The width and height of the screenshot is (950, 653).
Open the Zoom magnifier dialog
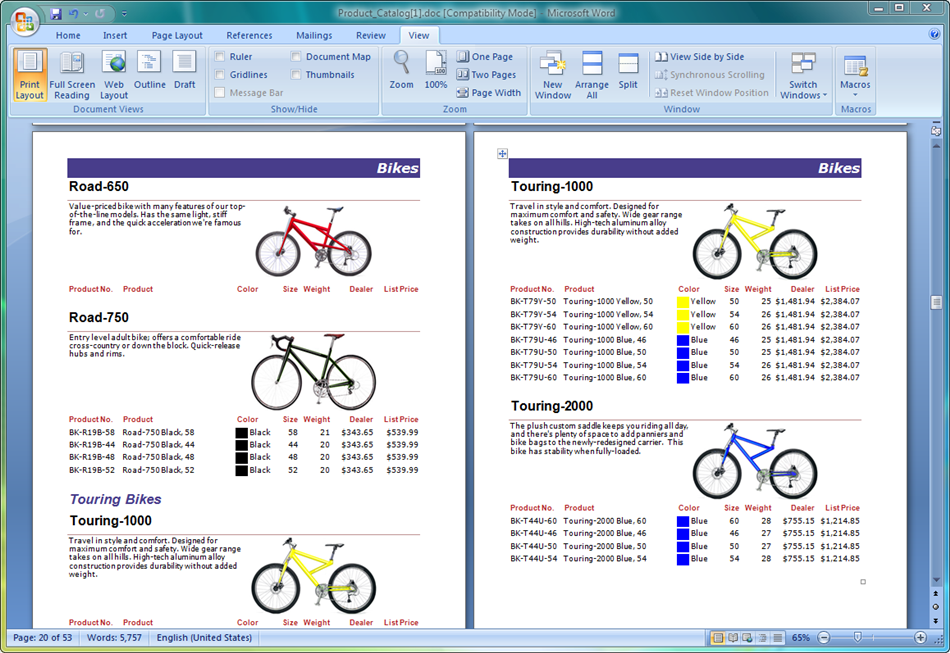401,71
